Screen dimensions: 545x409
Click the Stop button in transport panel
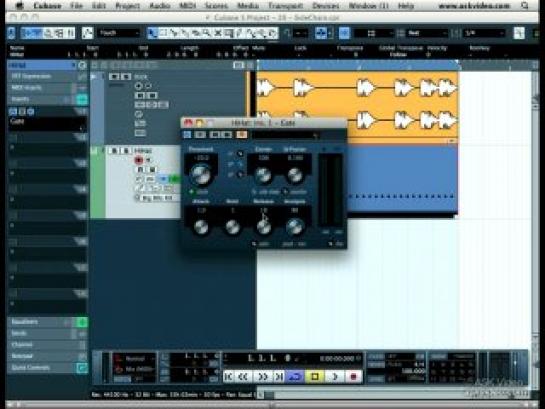pyautogui.click(x=315, y=377)
